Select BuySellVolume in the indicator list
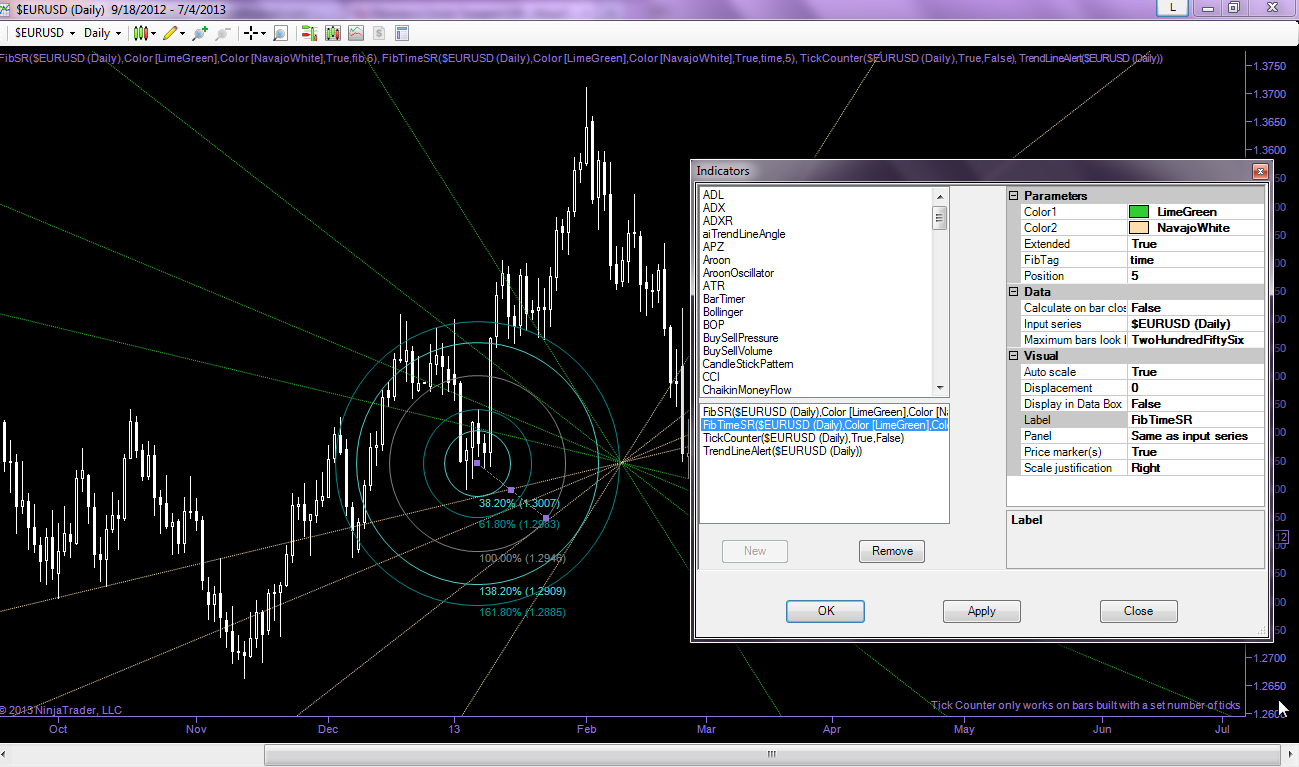 pyautogui.click(x=738, y=351)
